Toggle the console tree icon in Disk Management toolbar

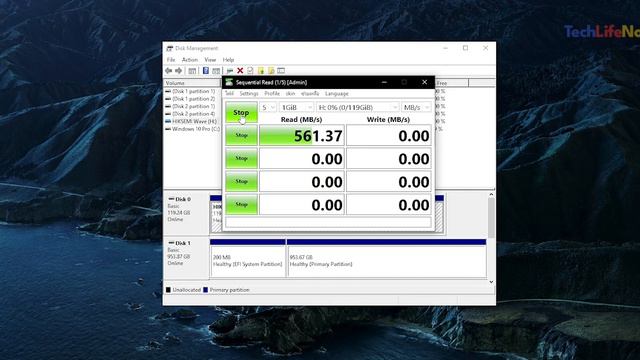click(192, 71)
